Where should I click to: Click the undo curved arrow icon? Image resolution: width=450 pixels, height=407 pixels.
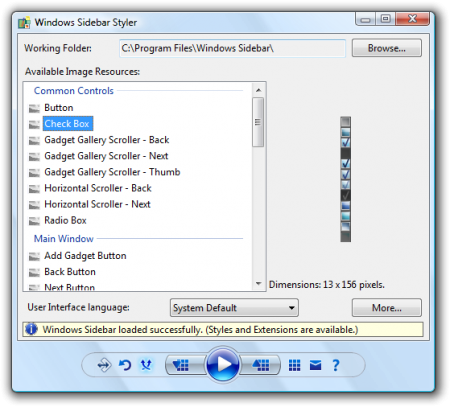pos(125,365)
